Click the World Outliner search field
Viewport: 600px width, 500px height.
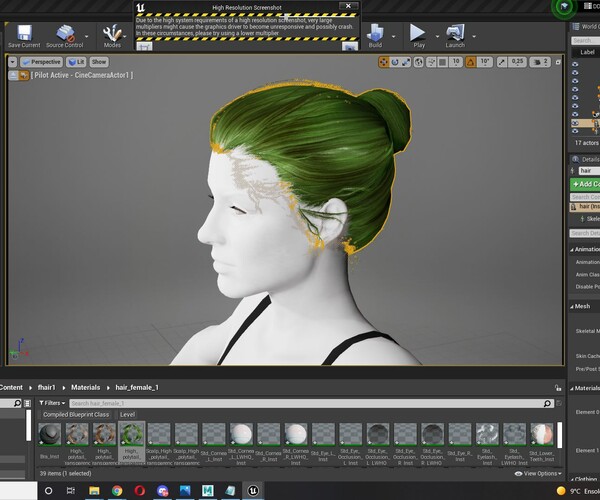click(585, 41)
